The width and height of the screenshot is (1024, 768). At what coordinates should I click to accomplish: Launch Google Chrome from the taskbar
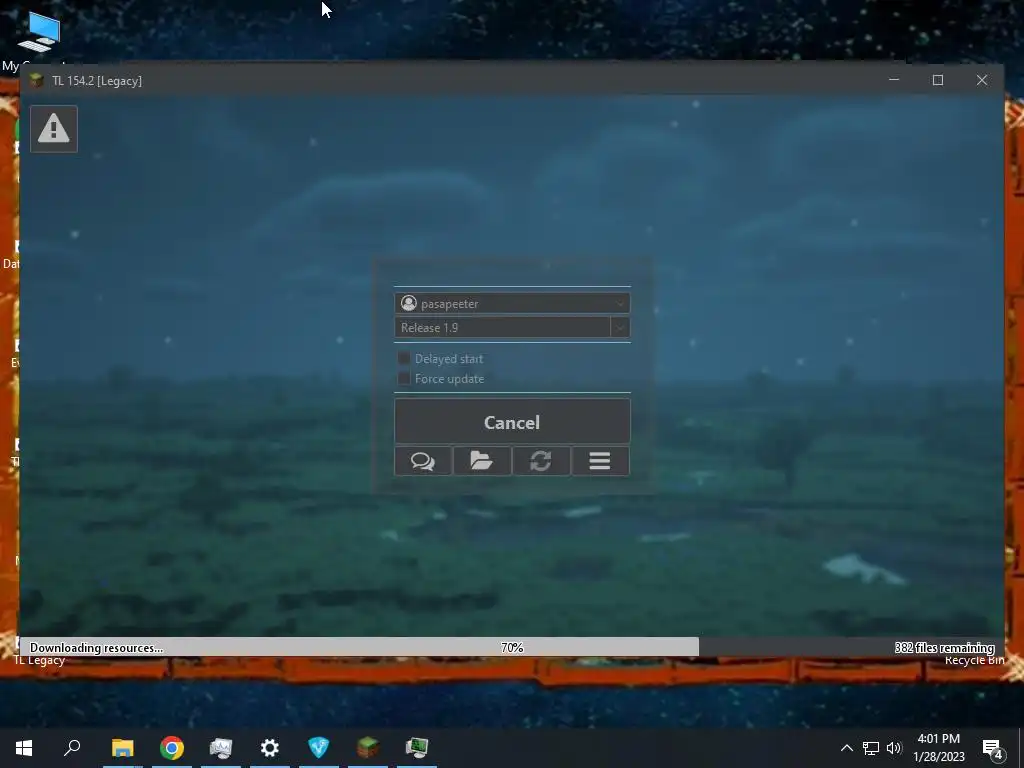172,748
